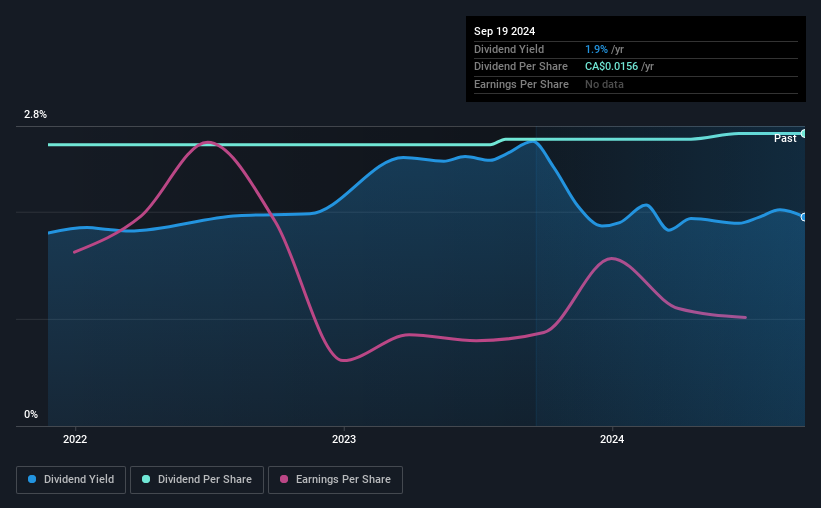821x508 pixels.
Task: Select the 2022 x-axis label
Action: (x=75, y=439)
